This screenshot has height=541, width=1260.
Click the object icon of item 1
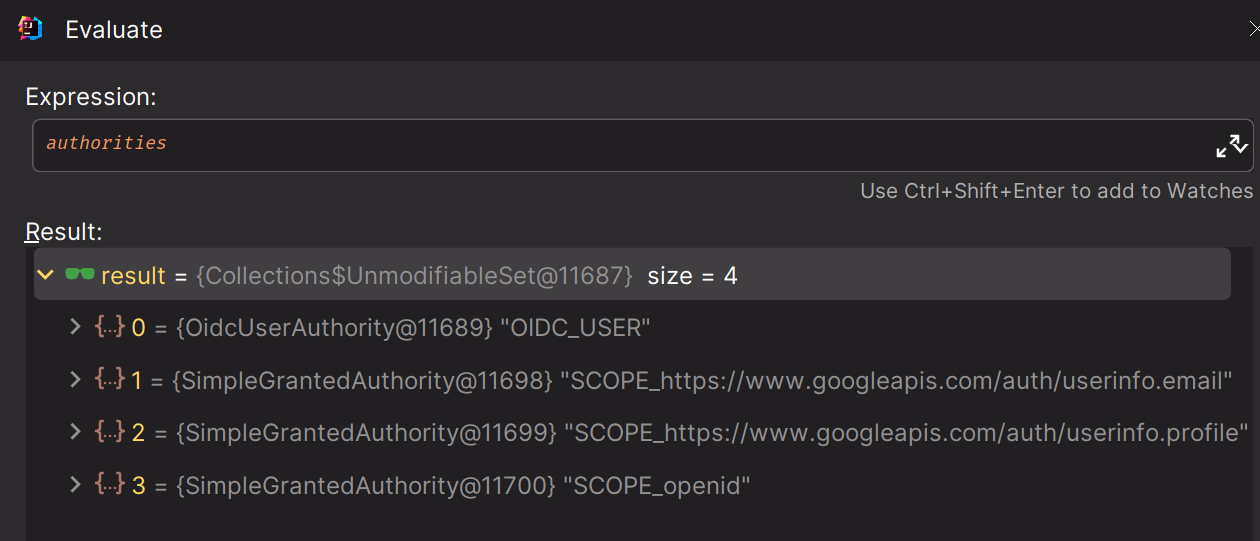(110, 380)
